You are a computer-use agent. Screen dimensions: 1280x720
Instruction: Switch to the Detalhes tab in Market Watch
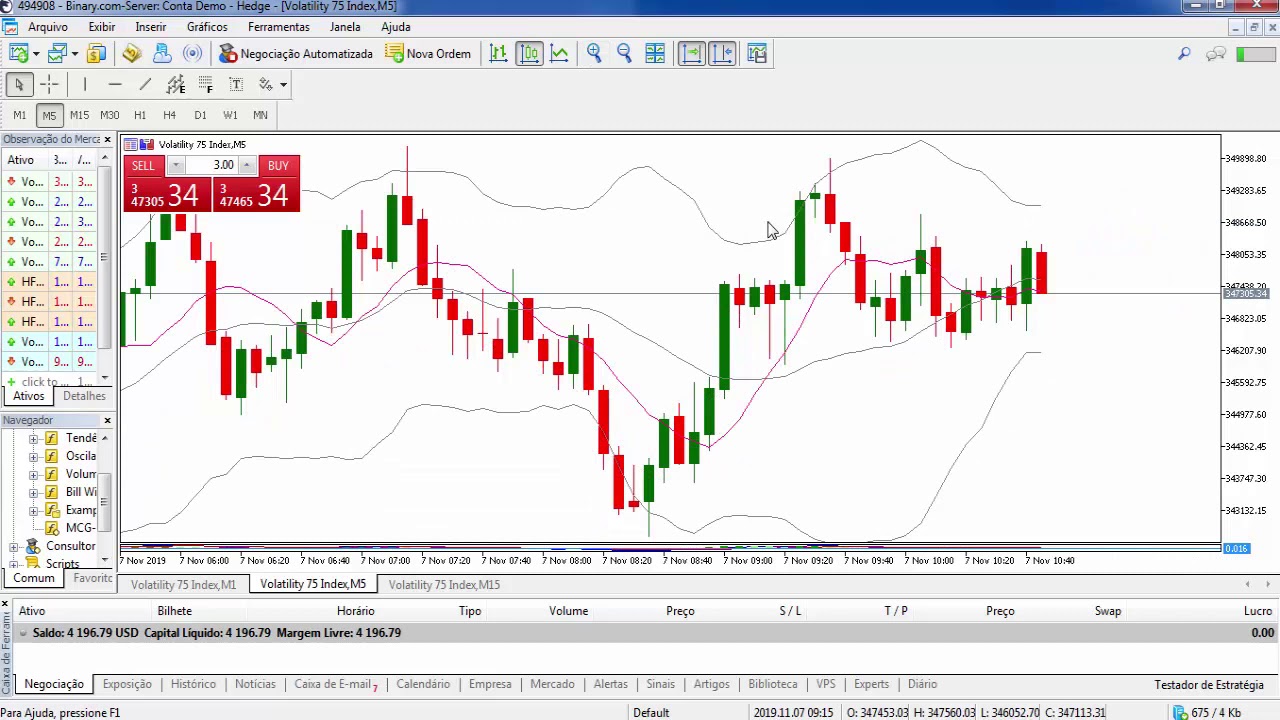pyautogui.click(x=84, y=396)
